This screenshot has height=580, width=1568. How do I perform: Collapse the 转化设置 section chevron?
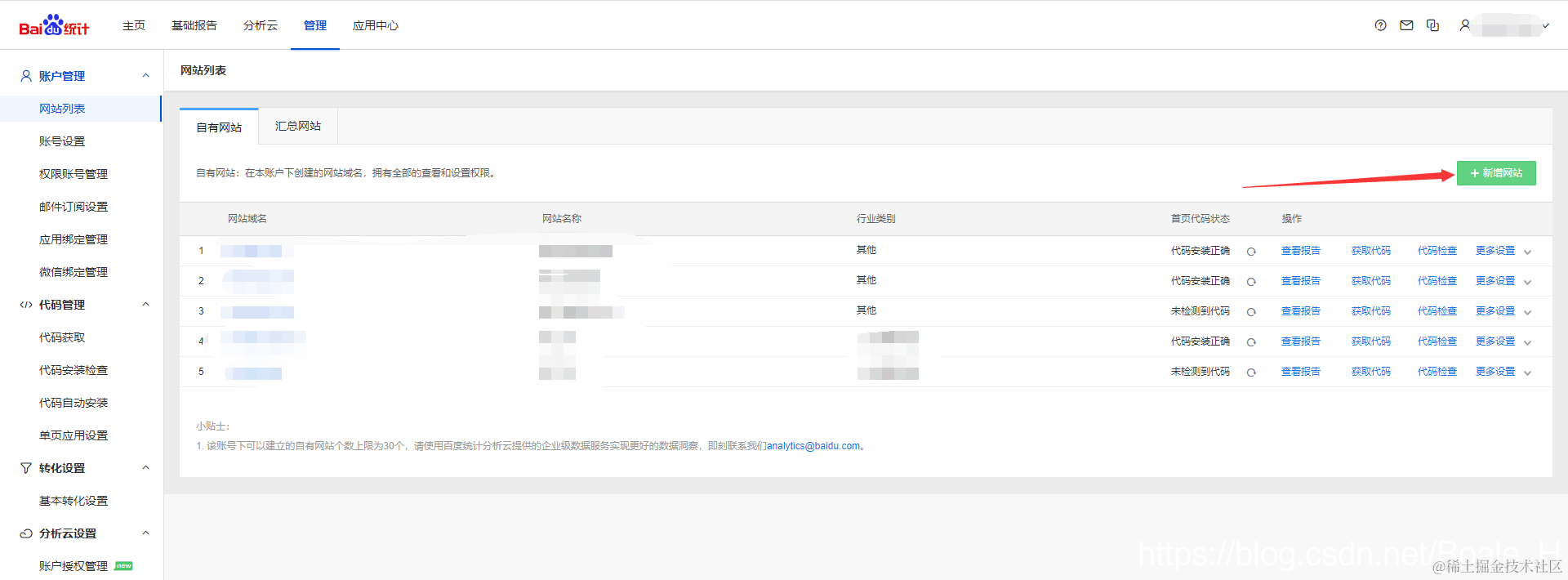coord(146,467)
